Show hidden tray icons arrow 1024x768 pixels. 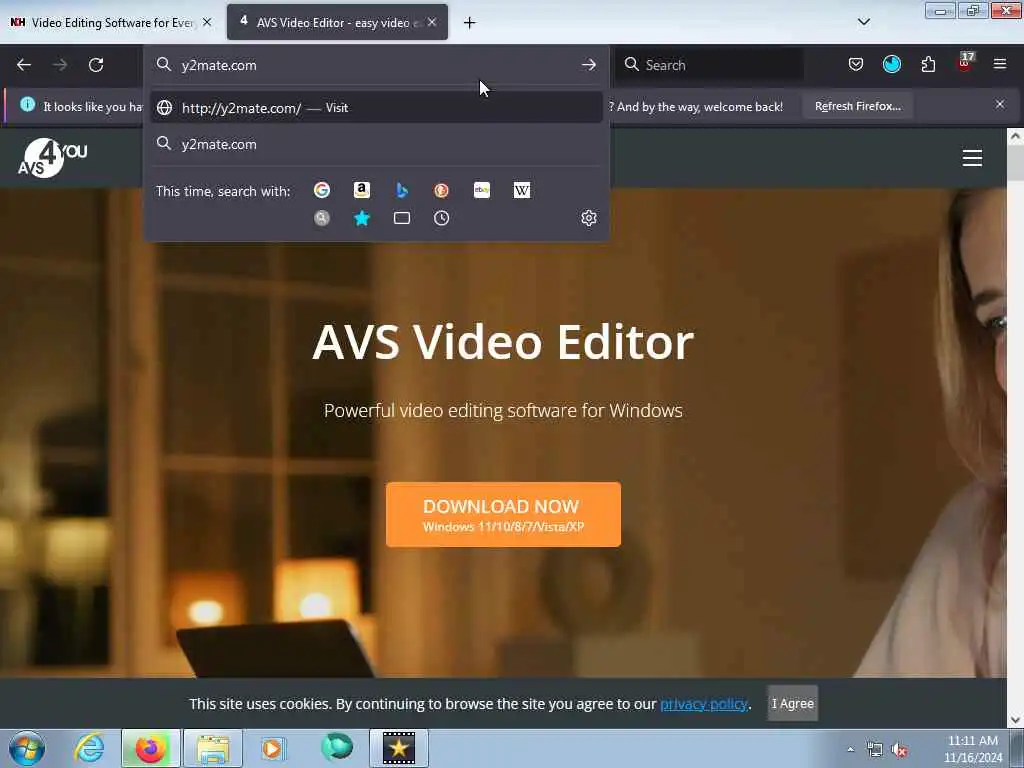850,750
